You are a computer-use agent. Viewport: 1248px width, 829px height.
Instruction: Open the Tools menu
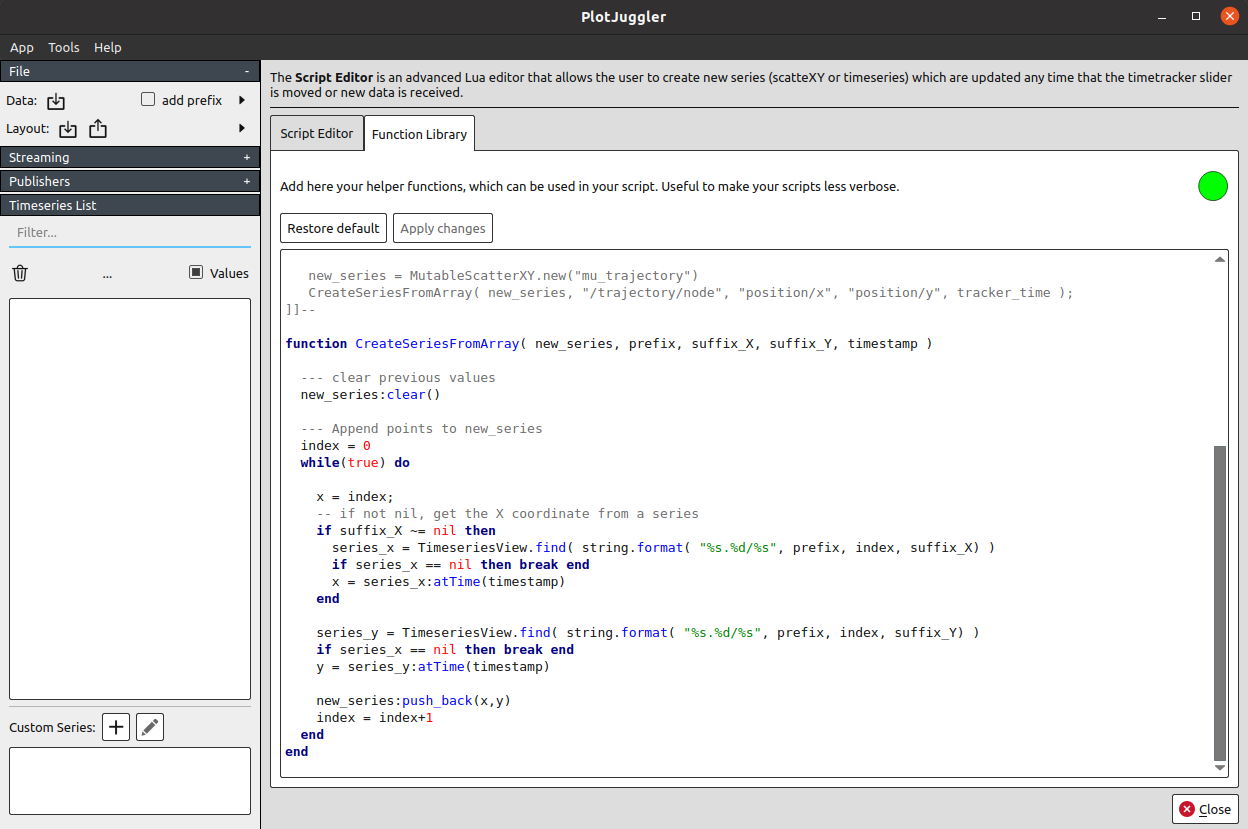[x=64, y=47]
